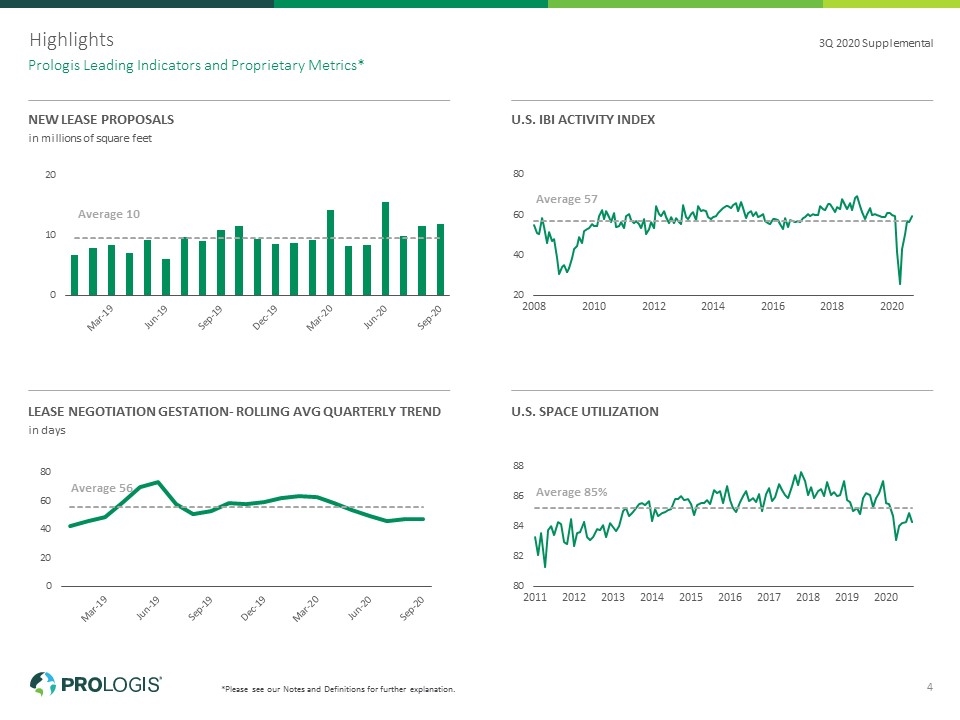The image size is (960, 720).
Task: Click 'Mar-20' on Lease Negotiation Gestation axis
Action: (306, 609)
